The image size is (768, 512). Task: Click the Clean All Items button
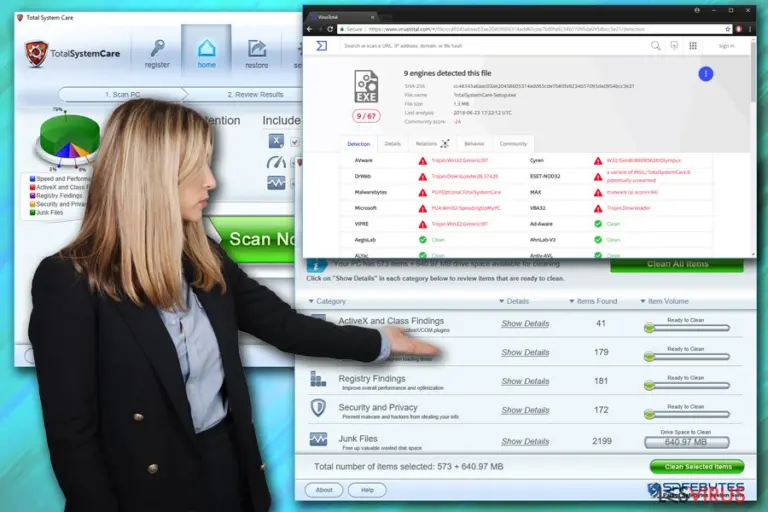pyautogui.click(x=677, y=264)
